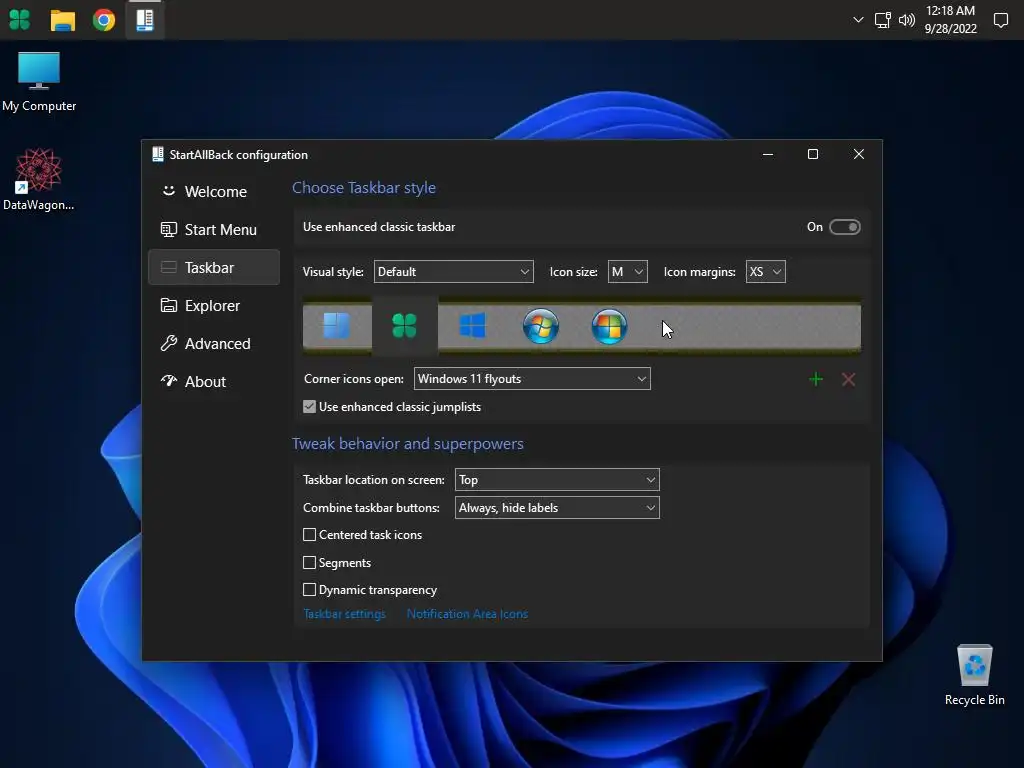
Task: Select the Windows 7 orb start icon
Action: coord(541,325)
